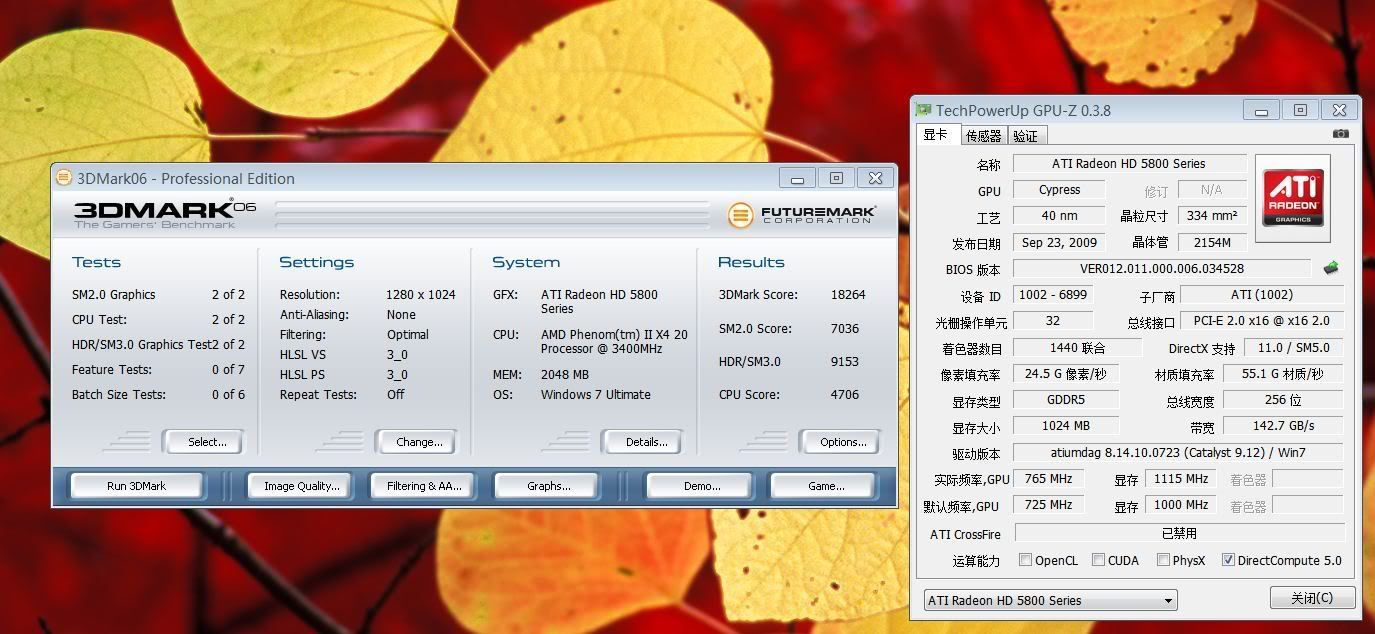Open Graphs... in 3DMark06
1375x634 pixels.
point(548,486)
